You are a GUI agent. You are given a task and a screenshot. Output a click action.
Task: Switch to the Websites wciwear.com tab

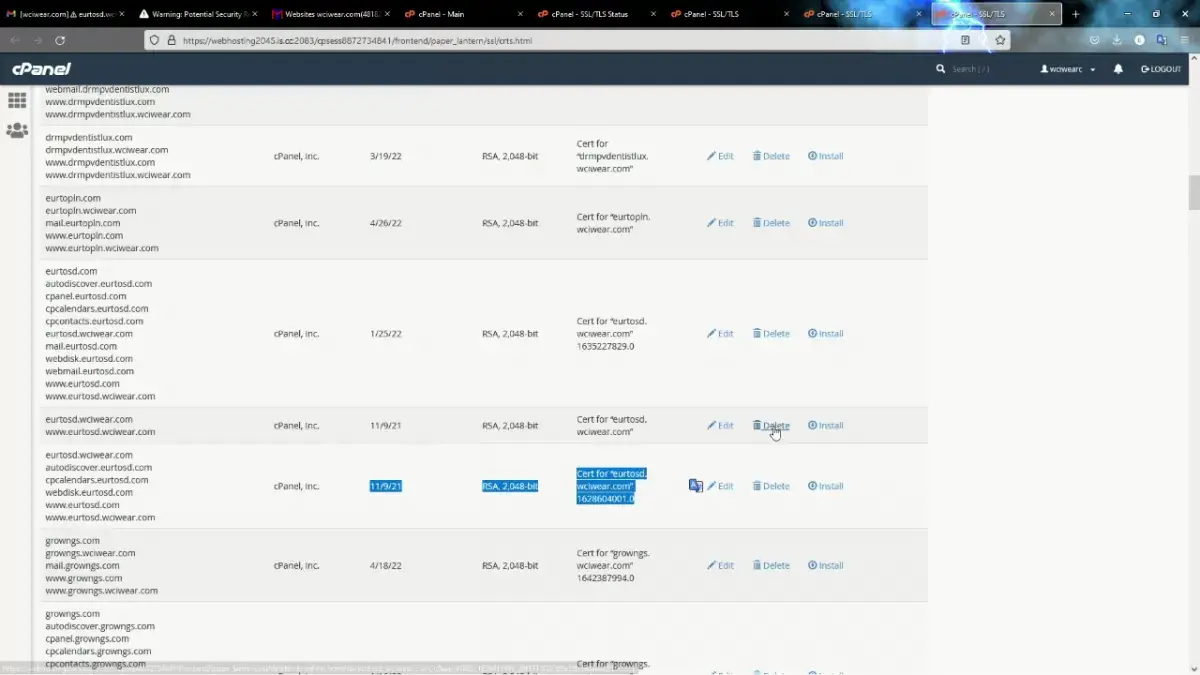coord(330,14)
